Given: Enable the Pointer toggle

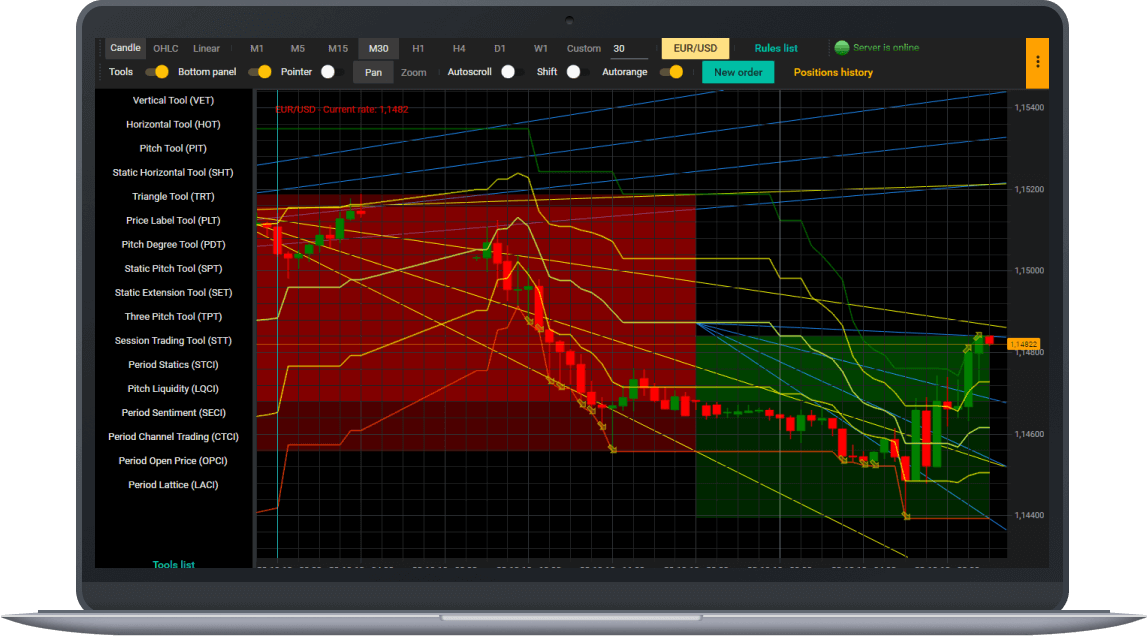Looking at the screenshot, I should coord(332,72).
